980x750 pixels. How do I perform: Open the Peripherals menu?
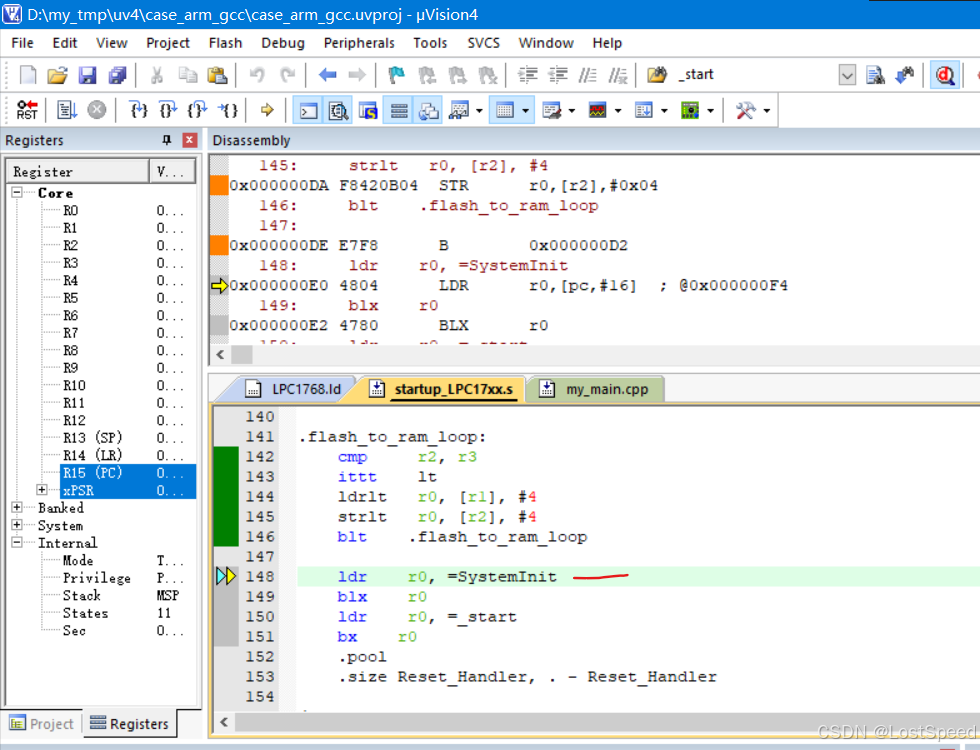pyautogui.click(x=359, y=43)
